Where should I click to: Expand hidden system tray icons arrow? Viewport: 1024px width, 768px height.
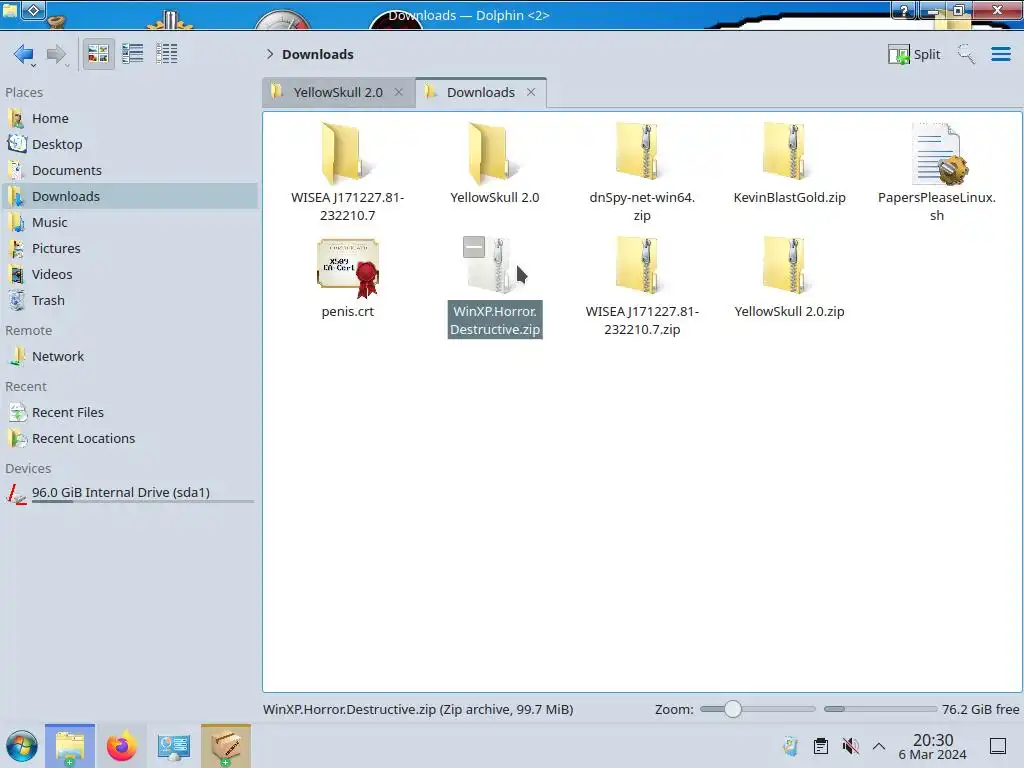click(x=879, y=746)
